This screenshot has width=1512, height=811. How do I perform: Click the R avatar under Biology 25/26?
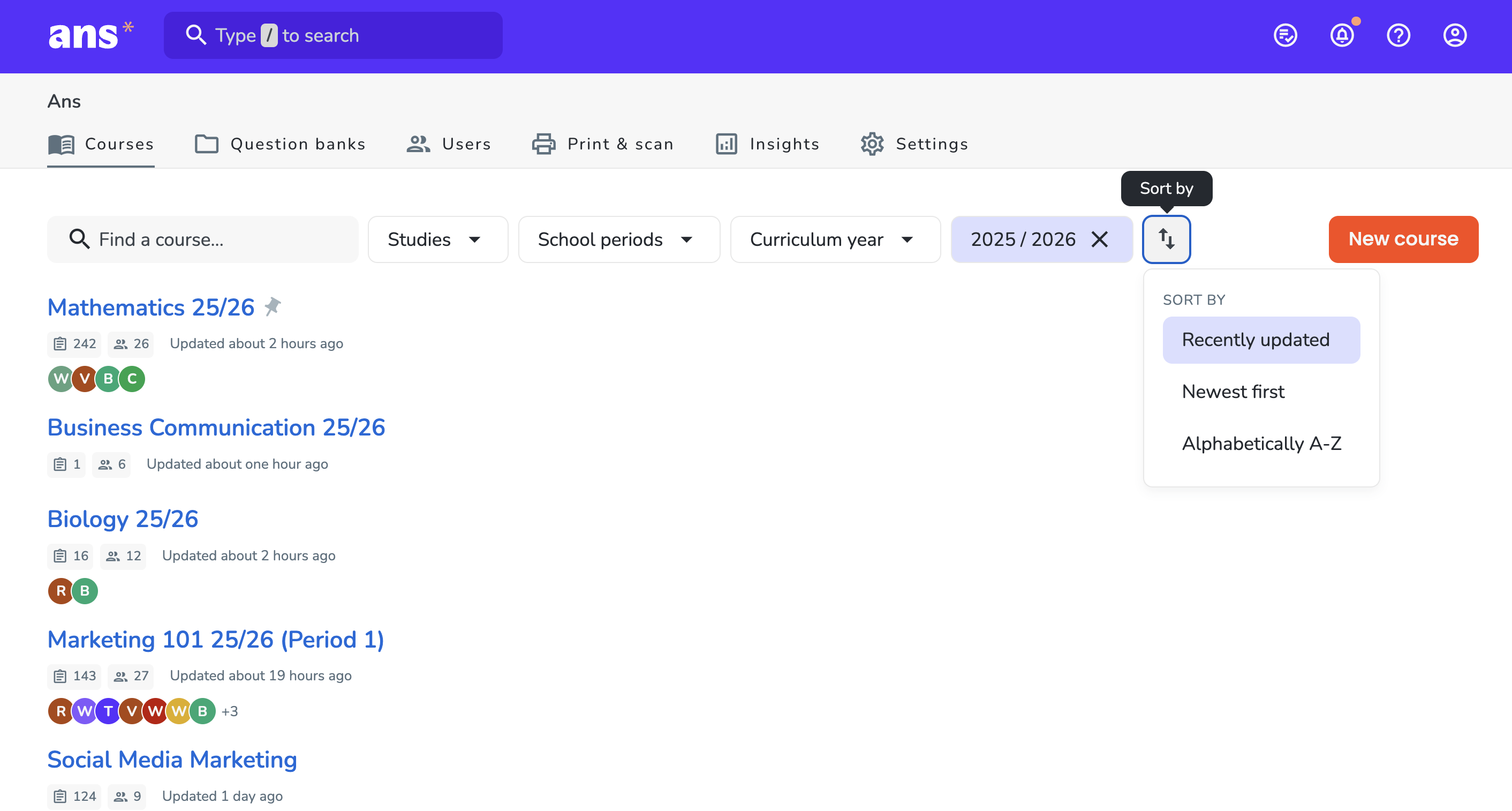coord(61,590)
